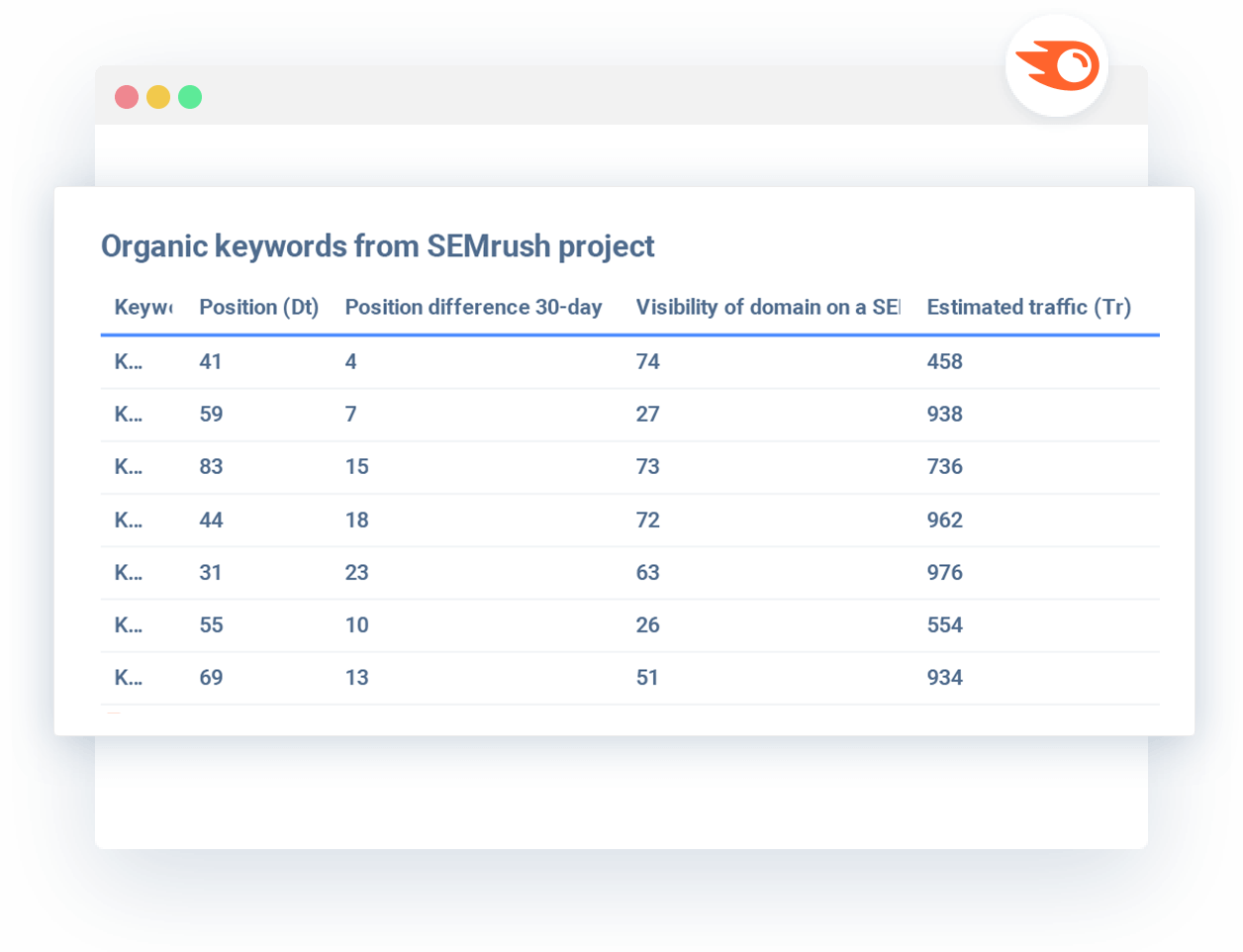The height and width of the screenshot is (952, 1243).
Task: Click position difference cell showing 7
Action: (x=350, y=414)
